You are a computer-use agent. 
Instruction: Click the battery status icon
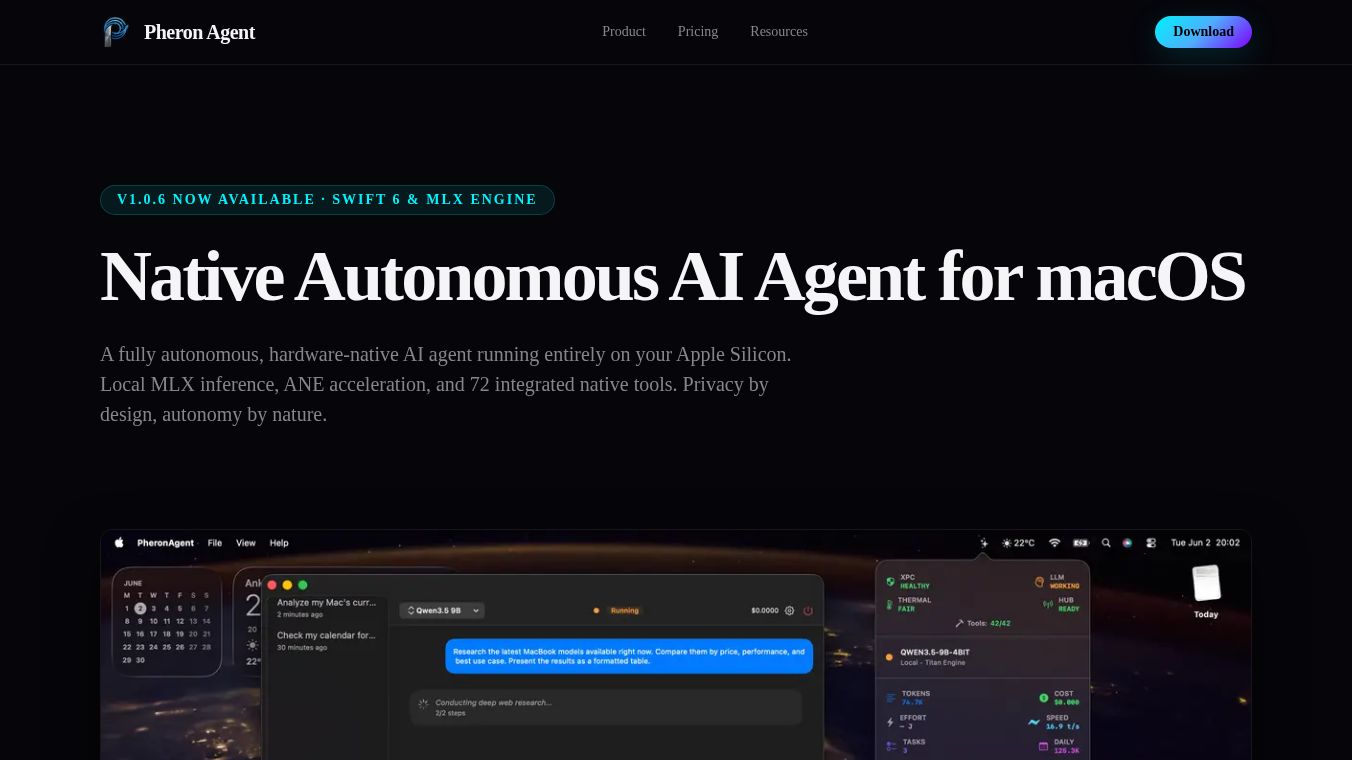[1080, 543]
